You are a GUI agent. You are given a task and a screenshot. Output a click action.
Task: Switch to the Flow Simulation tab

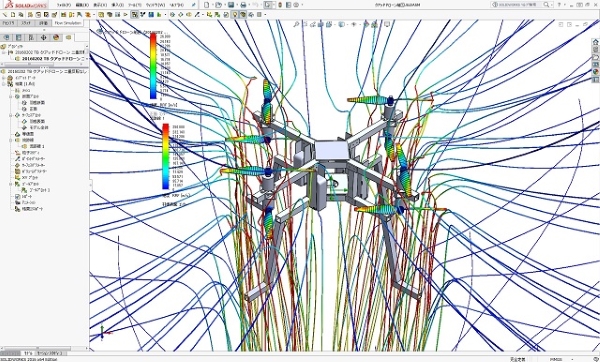[x=68, y=23]
